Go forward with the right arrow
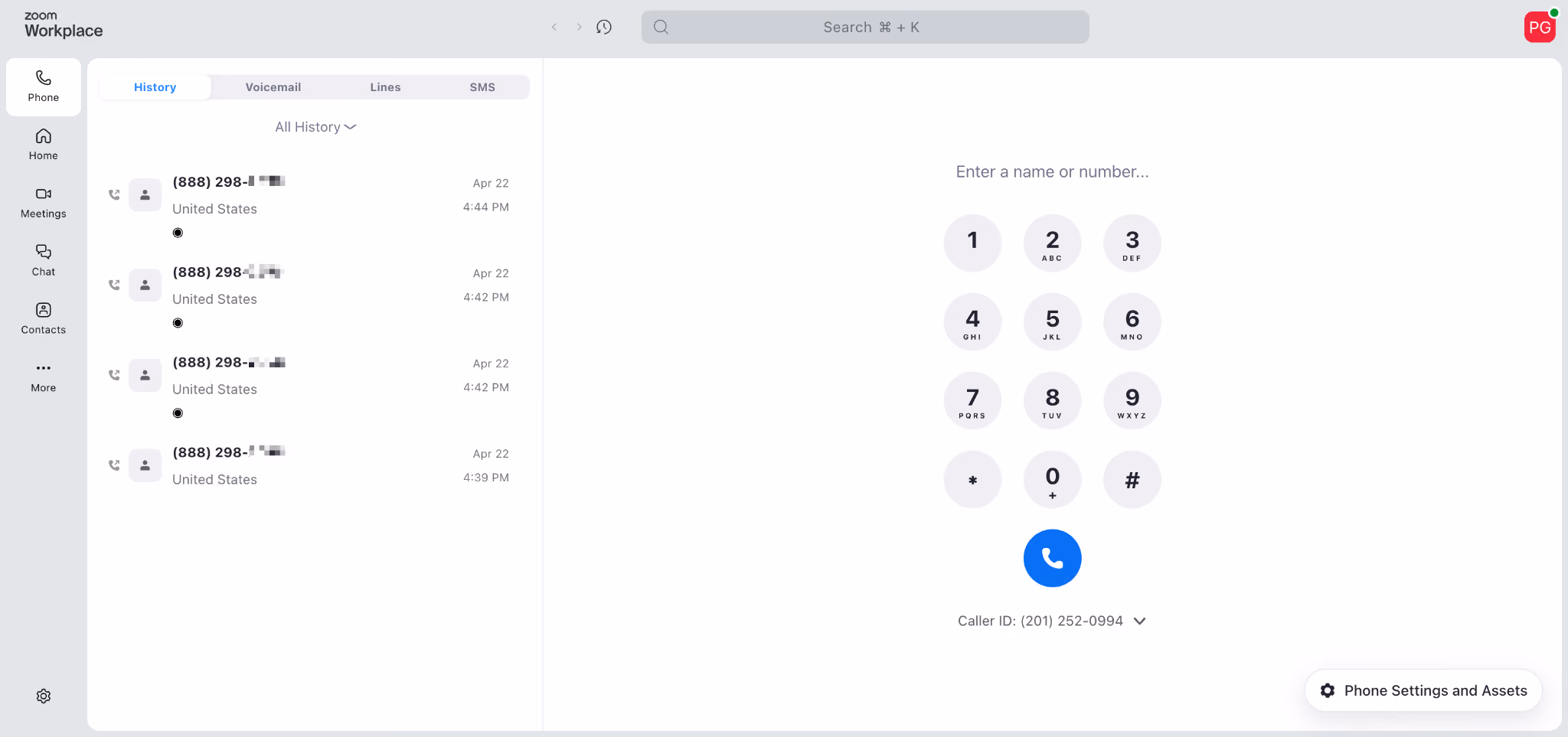 pyautogui.click(x=579, y=27)
